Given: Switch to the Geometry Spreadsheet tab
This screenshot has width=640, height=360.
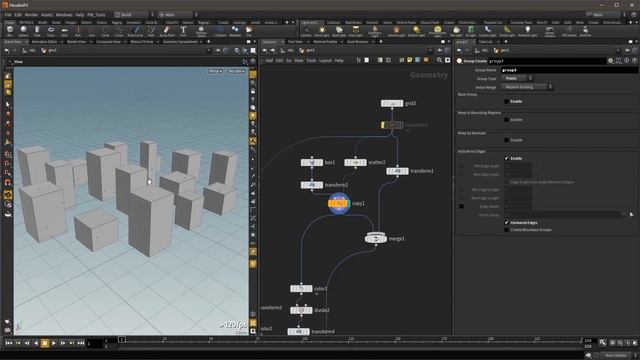Looking at the screenshot, I should click(180, 42).
